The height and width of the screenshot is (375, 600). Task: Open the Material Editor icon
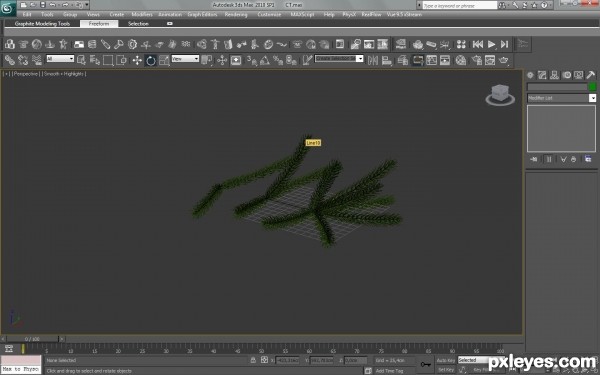(461, 60)
